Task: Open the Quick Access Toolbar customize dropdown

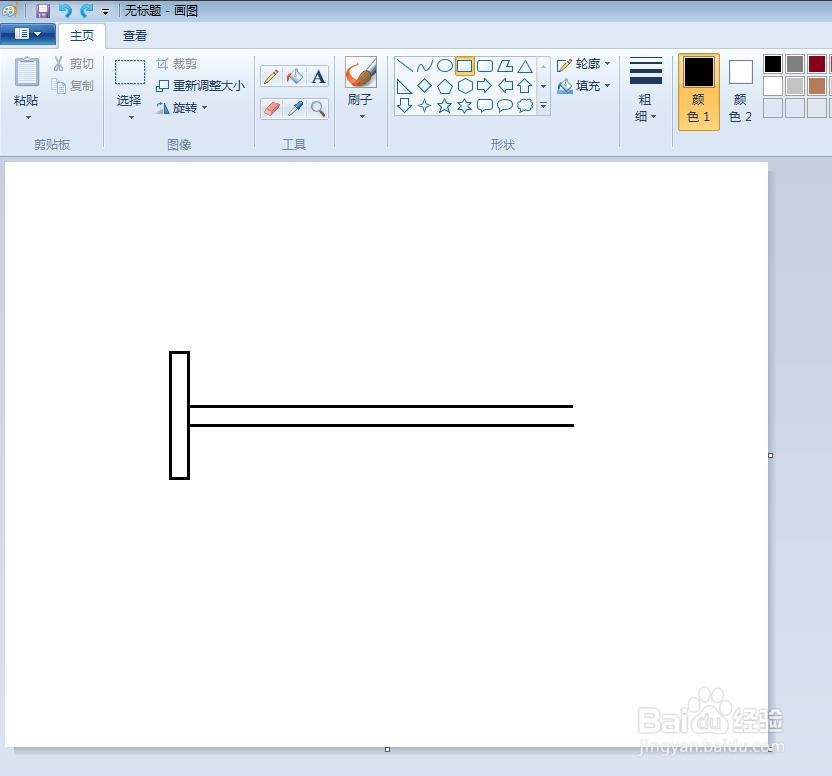Action: pos(106,12)
